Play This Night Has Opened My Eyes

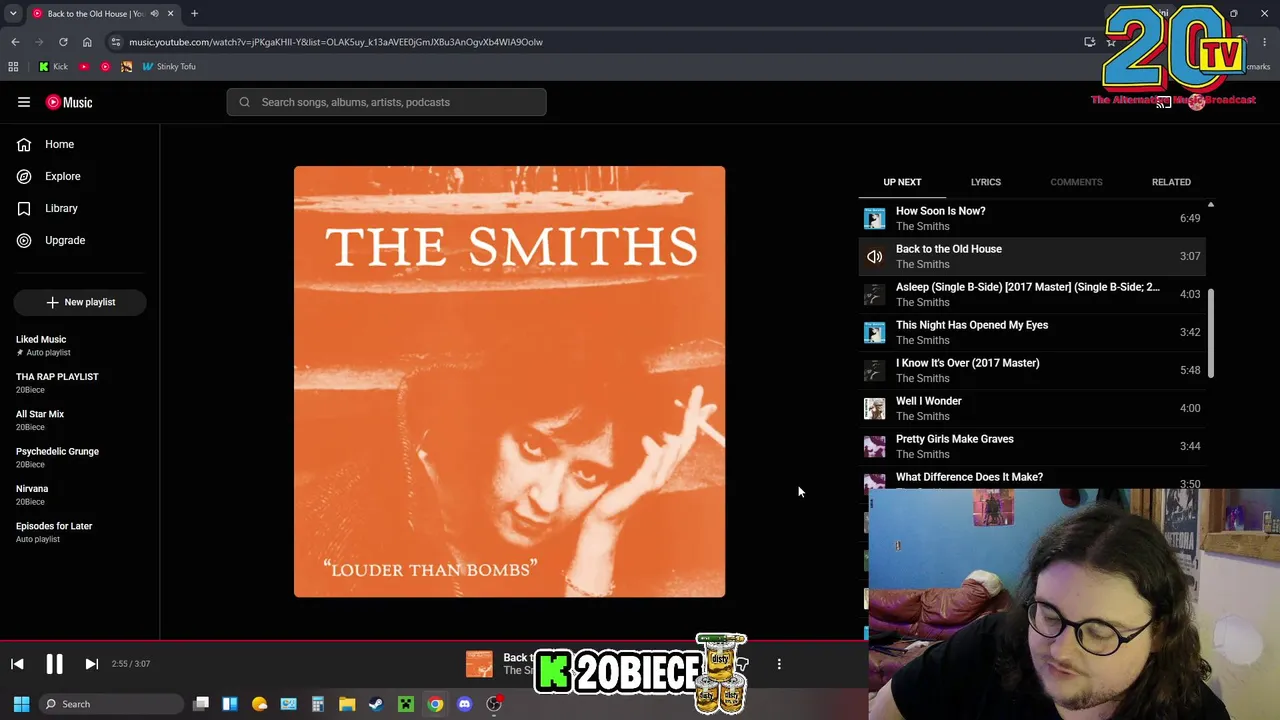[1032, 332]
